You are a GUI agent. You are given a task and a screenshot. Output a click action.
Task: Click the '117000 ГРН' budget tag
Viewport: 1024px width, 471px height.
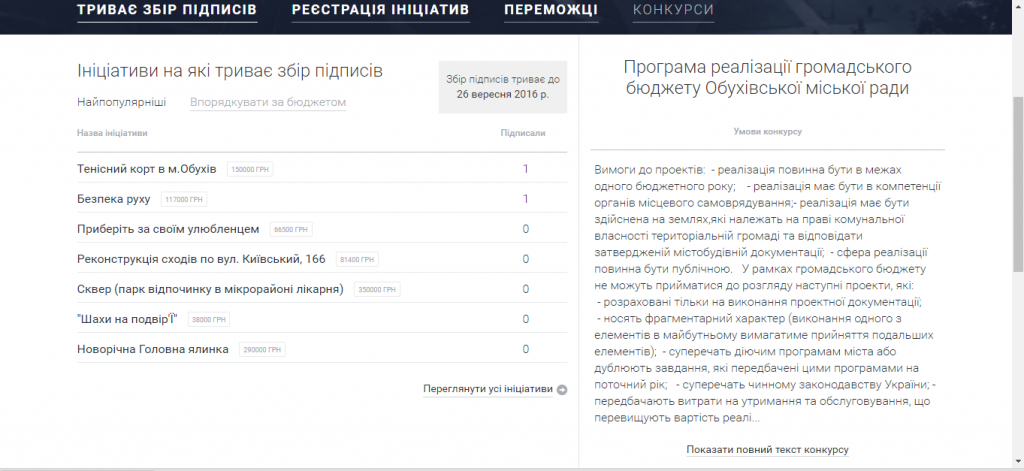[184, 199]
